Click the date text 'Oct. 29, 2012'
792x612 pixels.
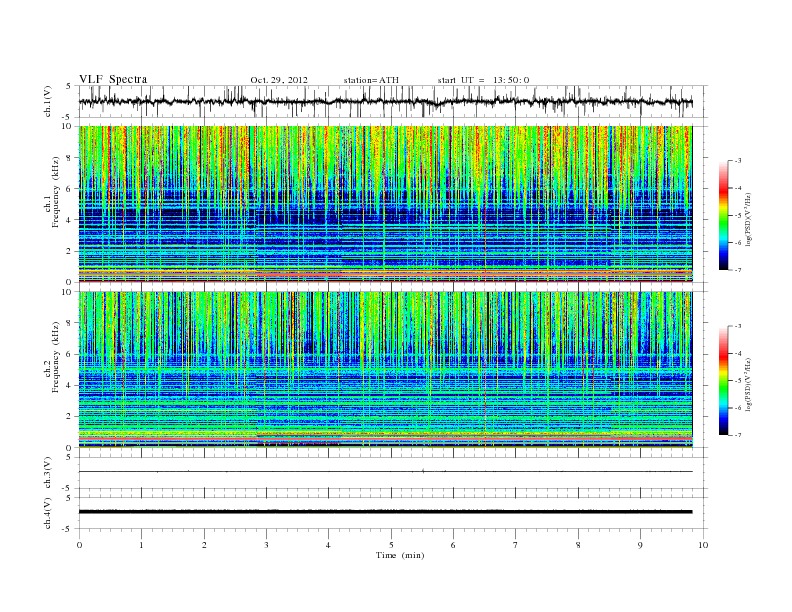pyautogui.click(x=279, y=80)
